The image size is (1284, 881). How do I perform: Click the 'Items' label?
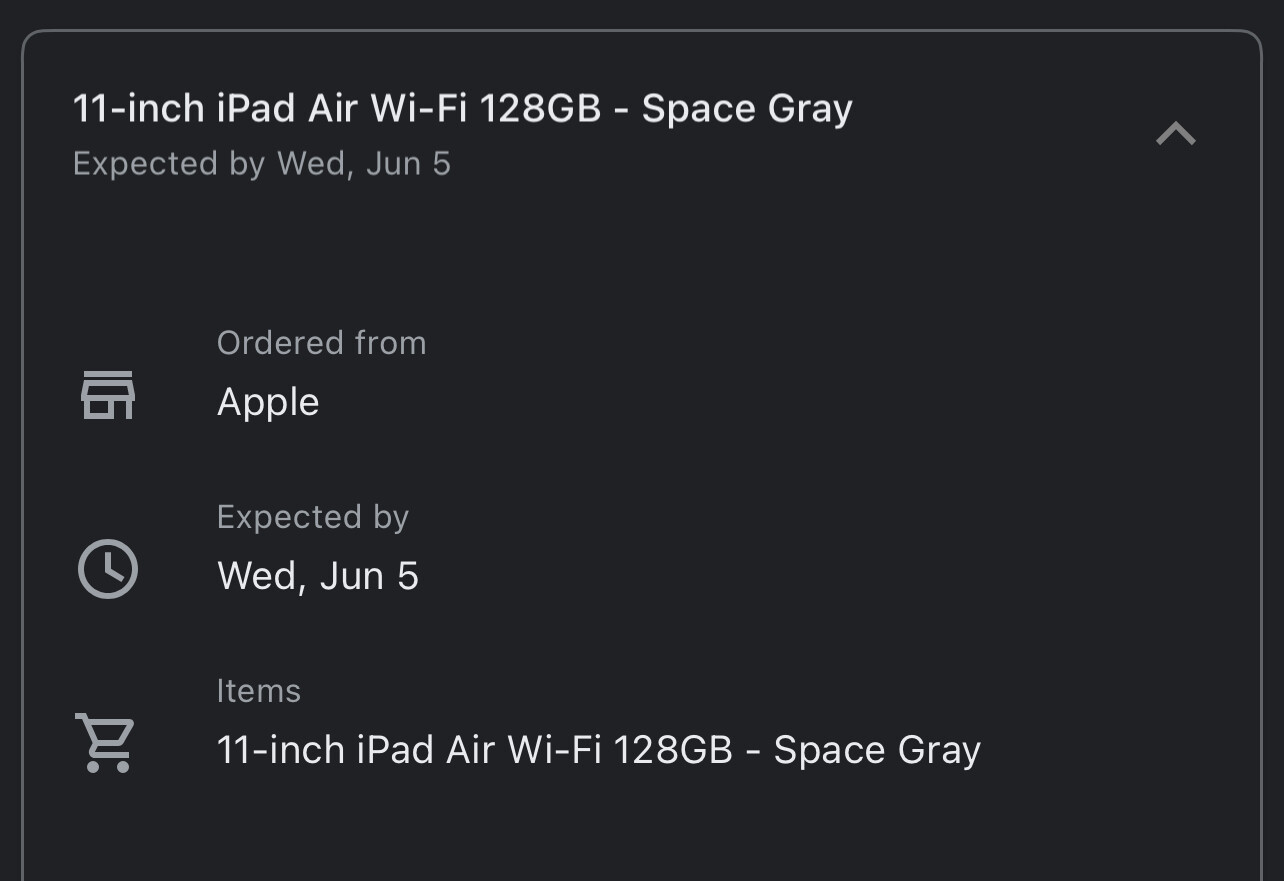point(258,691)
